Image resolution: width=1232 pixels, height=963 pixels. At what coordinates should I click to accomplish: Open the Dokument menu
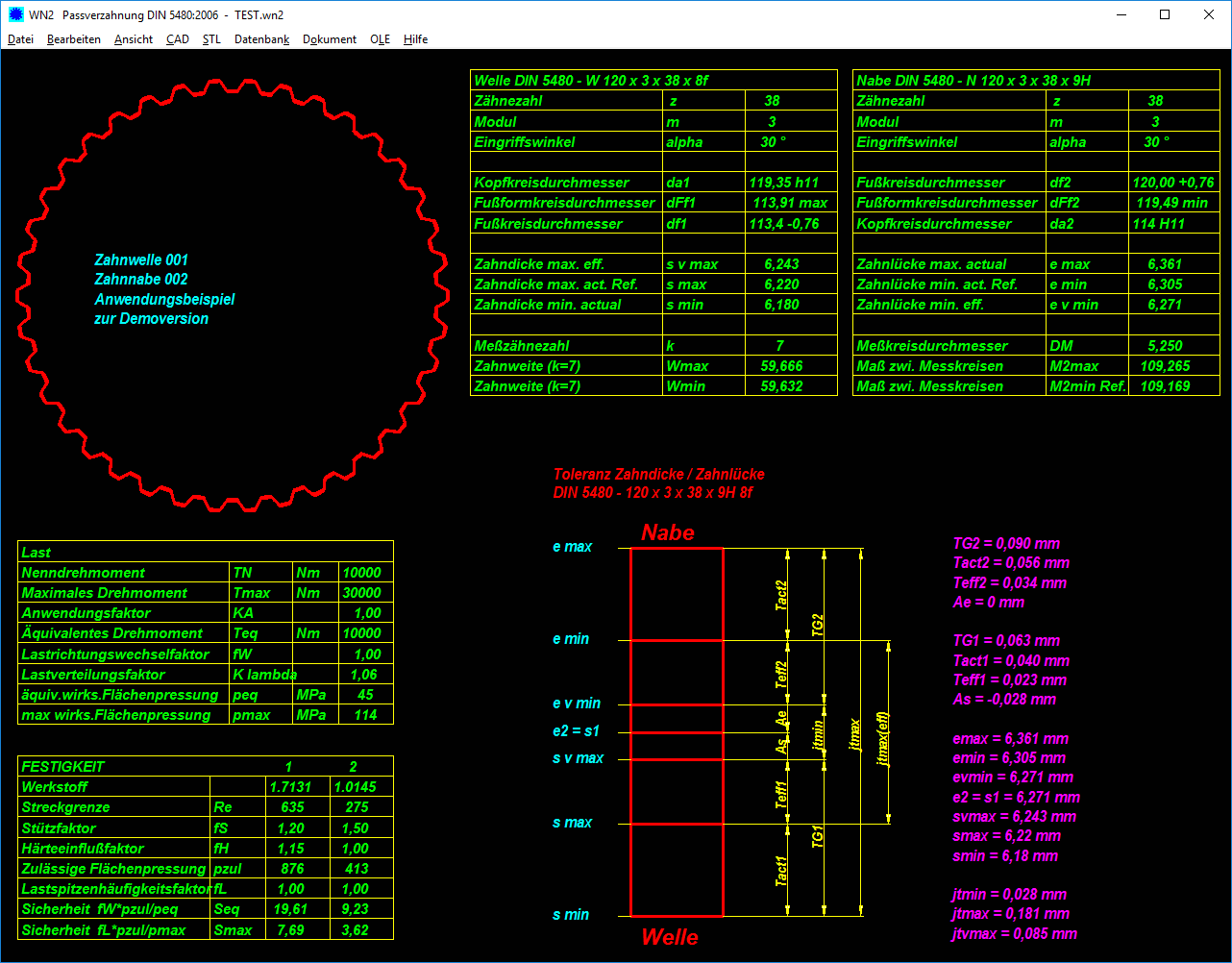pos(329,39)
